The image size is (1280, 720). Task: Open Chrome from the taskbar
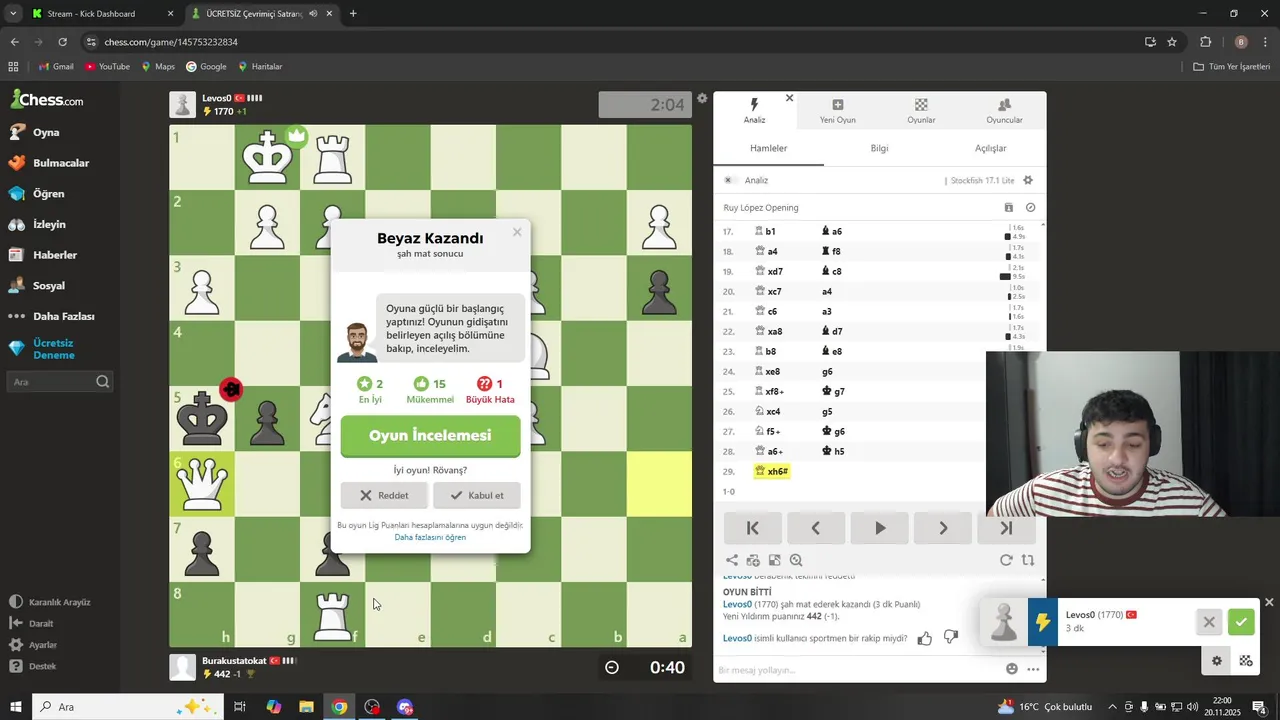click(340, 707)
